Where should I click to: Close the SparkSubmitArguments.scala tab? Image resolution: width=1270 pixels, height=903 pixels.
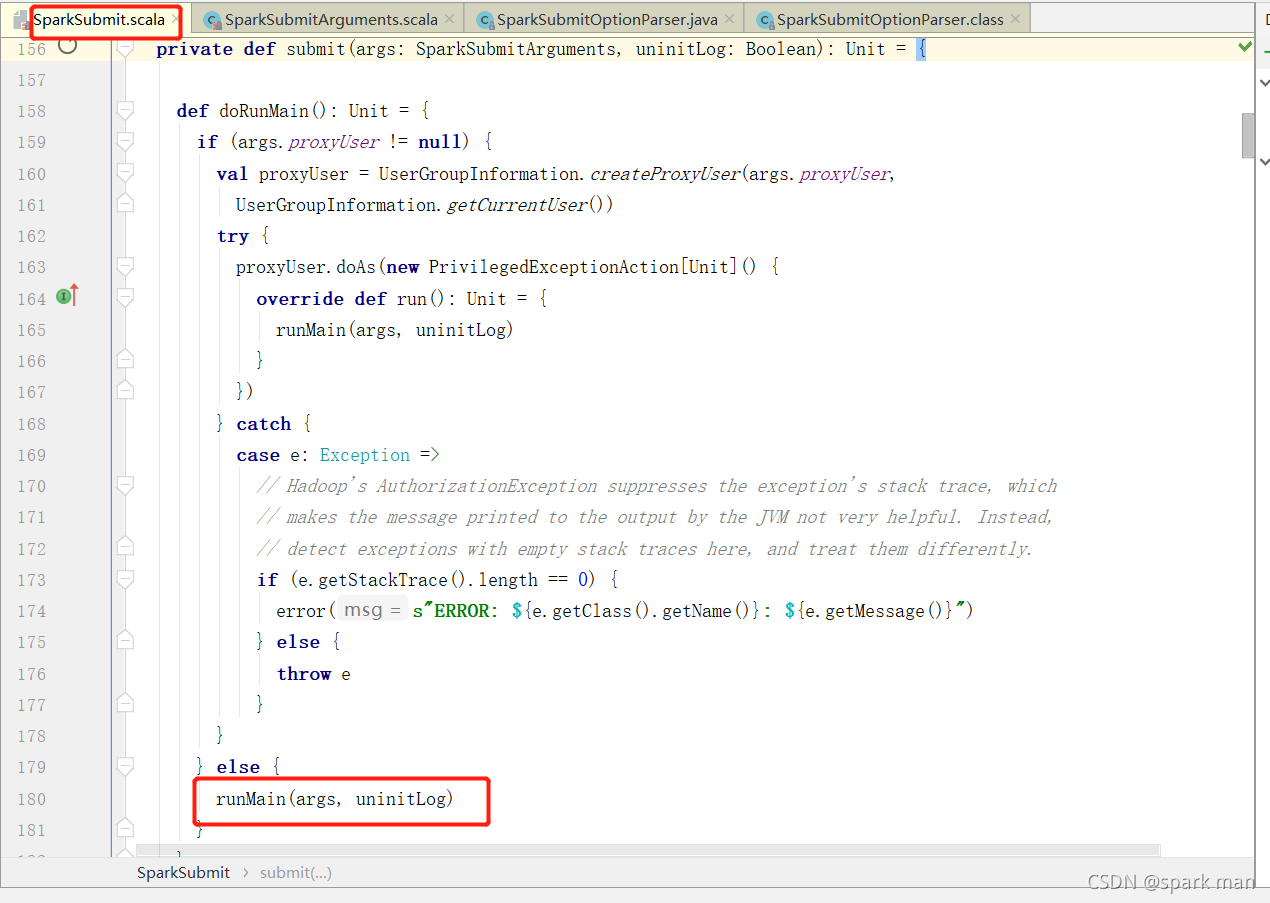coord(448,19)
